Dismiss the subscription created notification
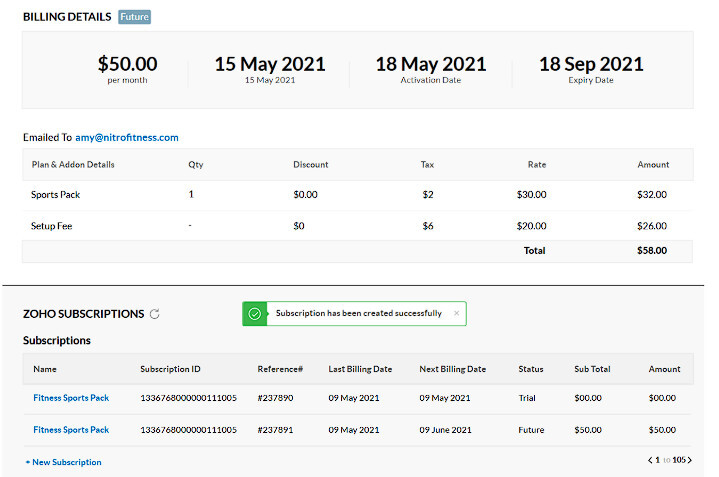This screenshot has width=719, height=477. tap(456, 313)
